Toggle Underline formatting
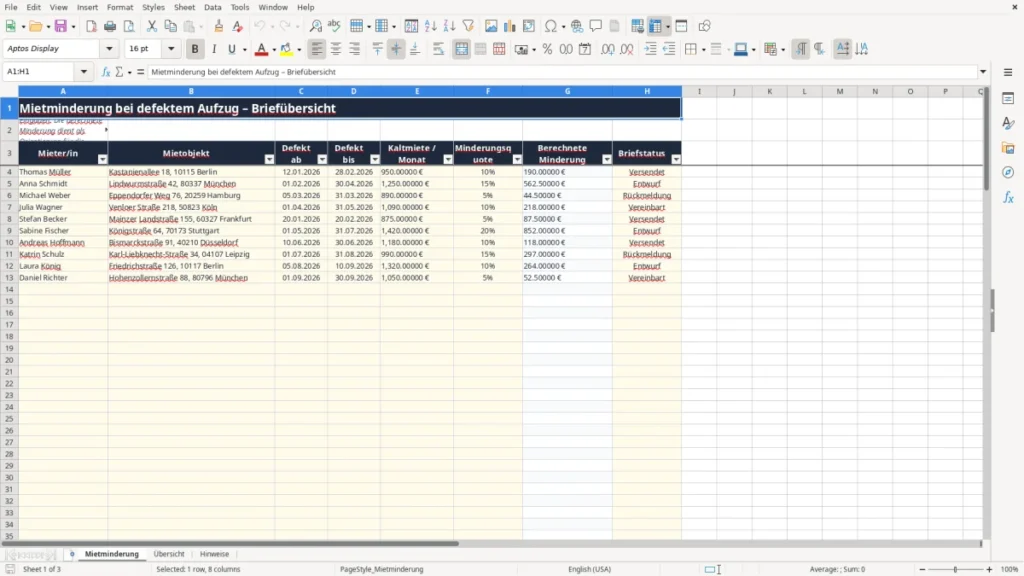 click(x=231, y=49)
